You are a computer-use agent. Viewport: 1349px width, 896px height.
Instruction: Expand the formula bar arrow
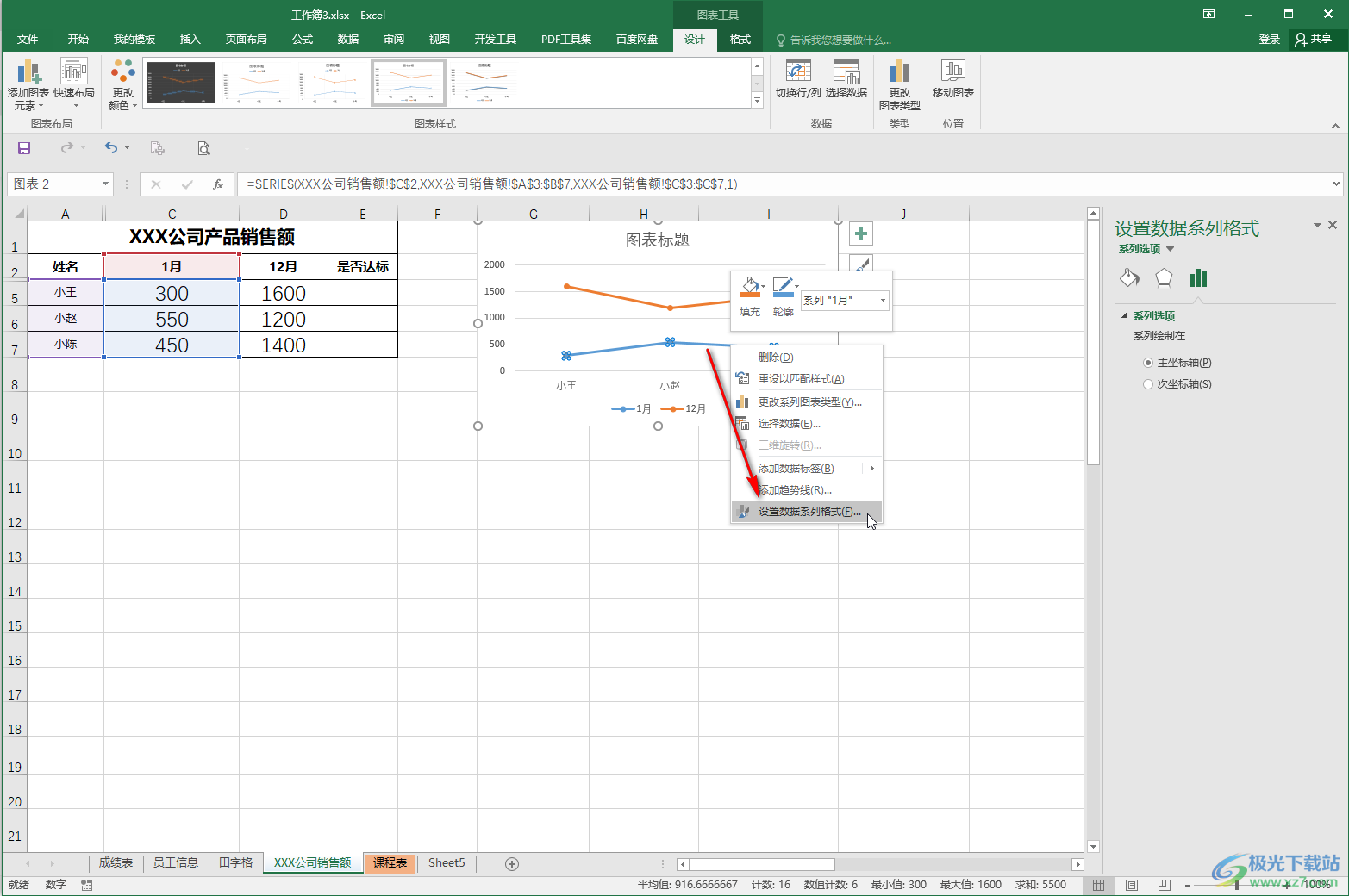[x=1336, y=184]
